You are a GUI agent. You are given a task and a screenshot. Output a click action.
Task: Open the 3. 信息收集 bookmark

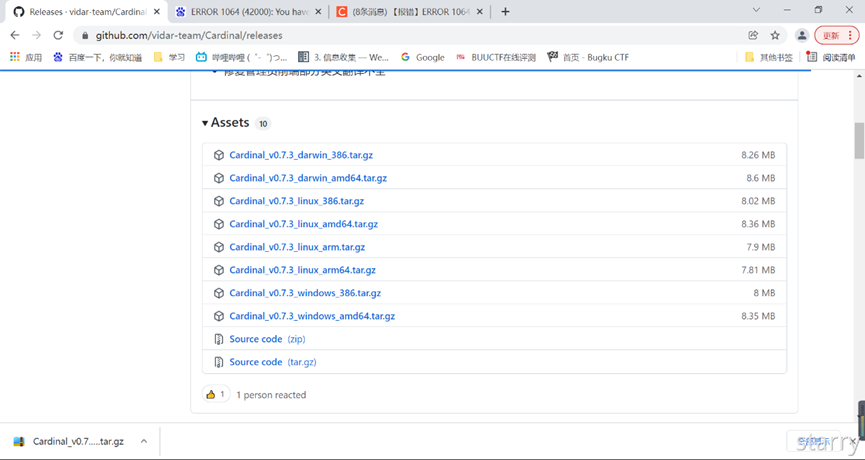[343, 57]
